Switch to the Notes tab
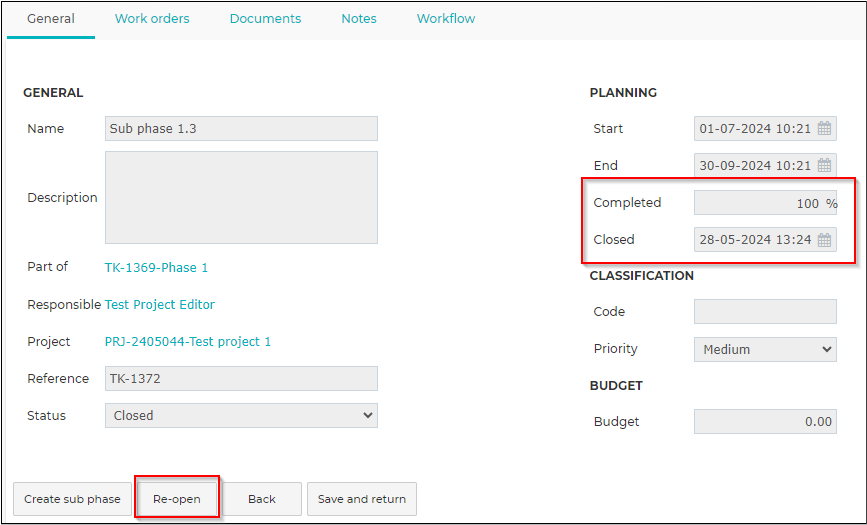Screen dimensions: 867x525 359,19
